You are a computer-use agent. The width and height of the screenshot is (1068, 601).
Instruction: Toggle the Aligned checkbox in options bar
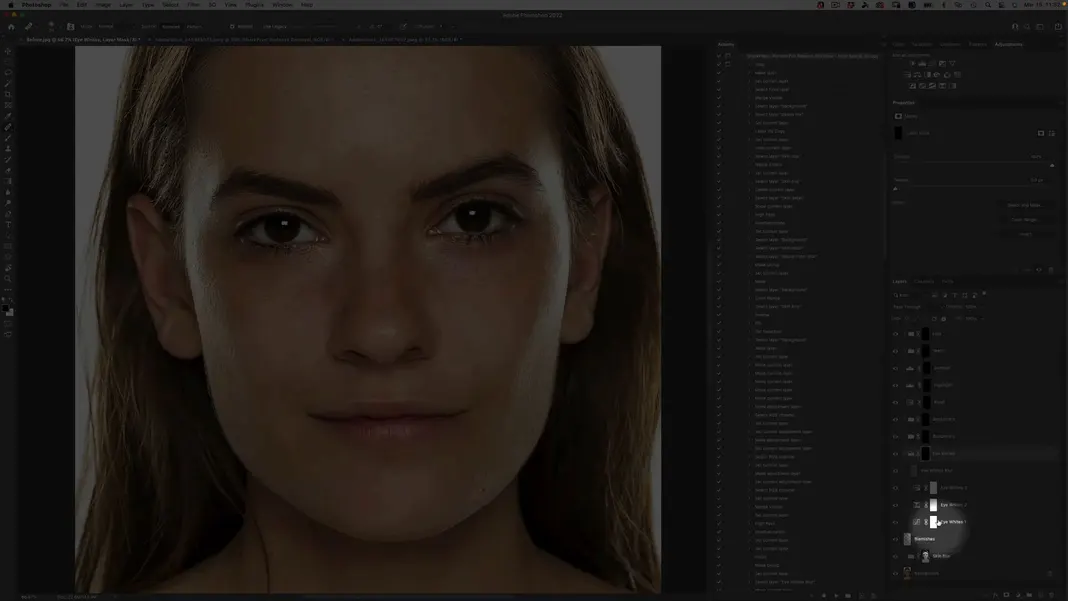(232, 27)
